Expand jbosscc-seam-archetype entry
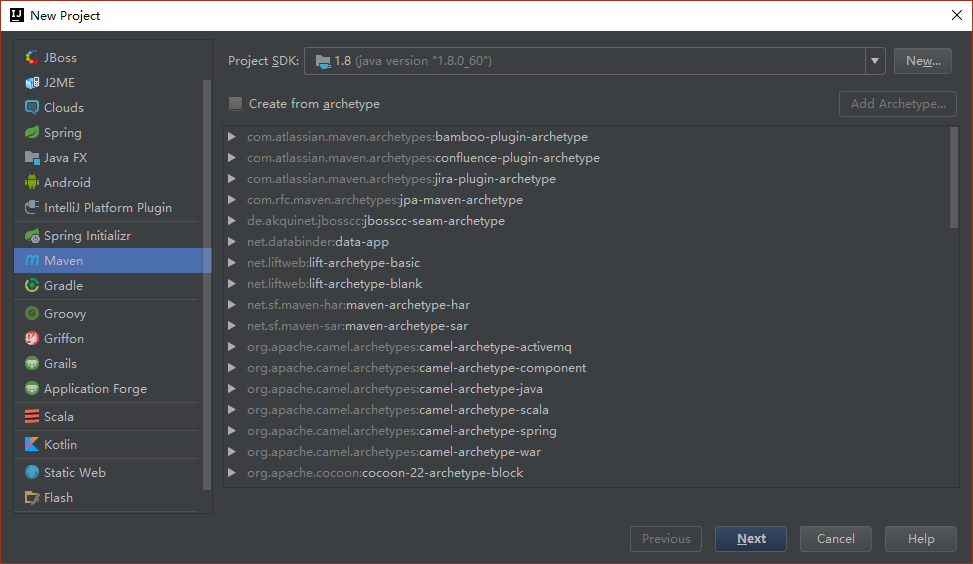 point(231,221)
